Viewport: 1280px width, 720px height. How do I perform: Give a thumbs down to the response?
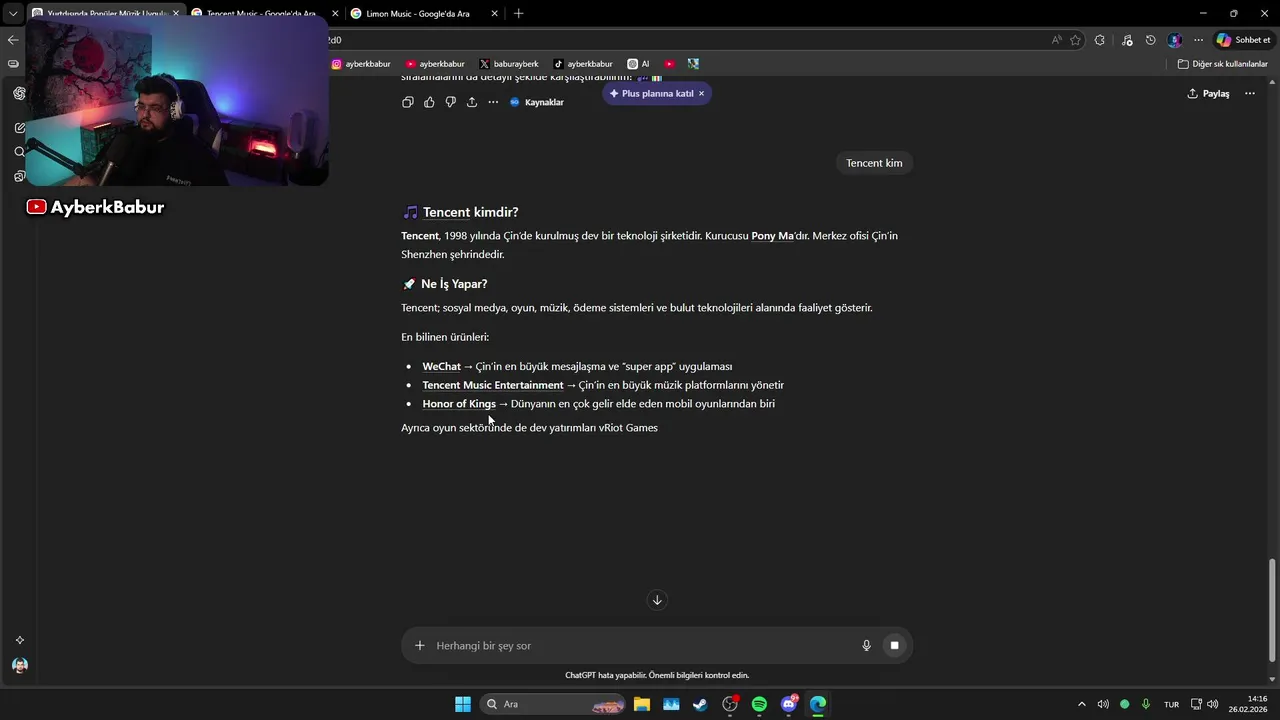(450, 102)
